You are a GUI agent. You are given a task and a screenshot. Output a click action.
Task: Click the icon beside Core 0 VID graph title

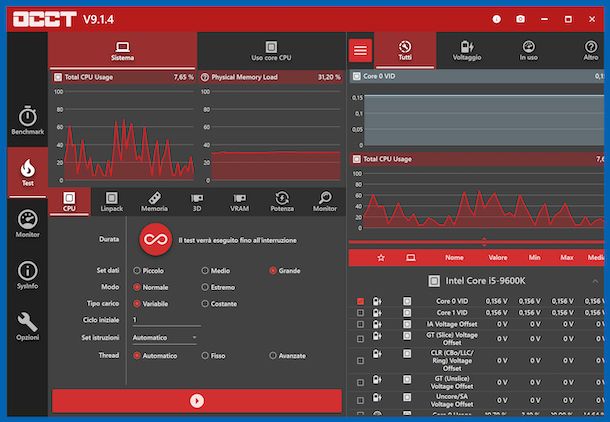coord(356,76)
